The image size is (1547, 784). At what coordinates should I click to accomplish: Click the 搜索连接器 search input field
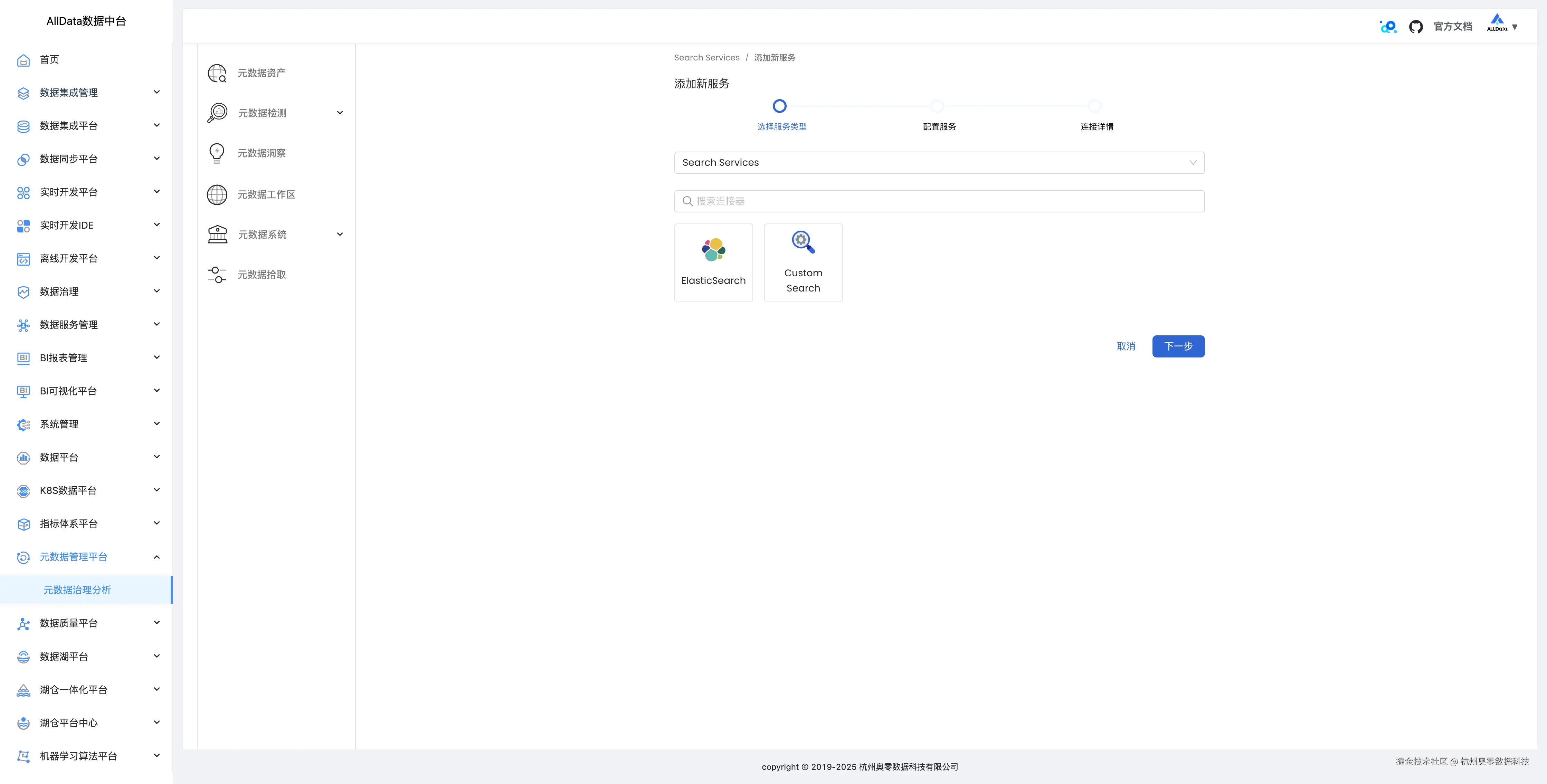tap(939, 201)
